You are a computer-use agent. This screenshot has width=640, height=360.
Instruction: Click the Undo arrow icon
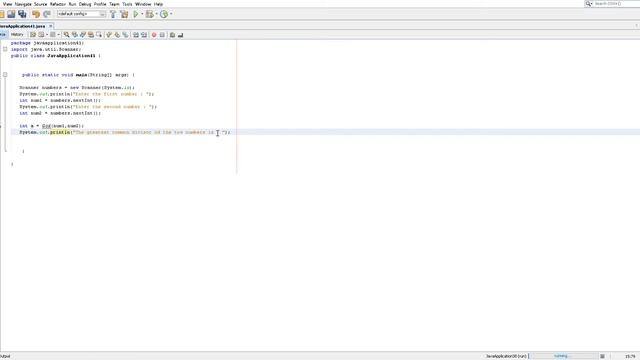(x=36, y=14)
